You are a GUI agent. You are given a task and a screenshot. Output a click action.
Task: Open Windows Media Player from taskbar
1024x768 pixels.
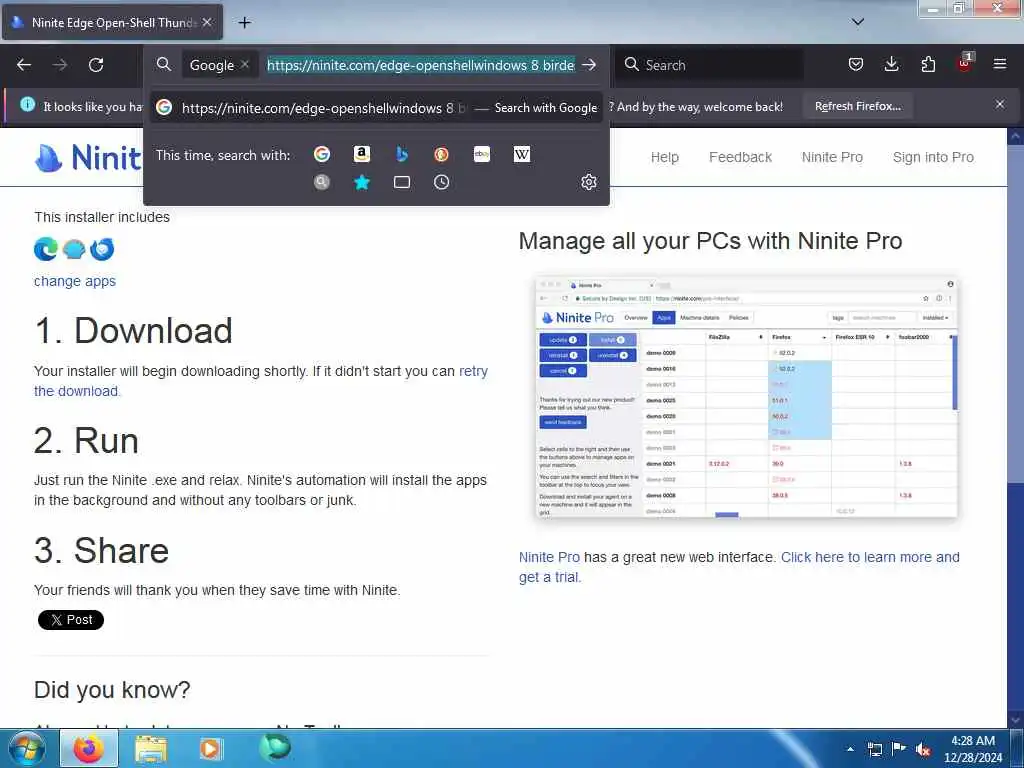coord(210,749)
